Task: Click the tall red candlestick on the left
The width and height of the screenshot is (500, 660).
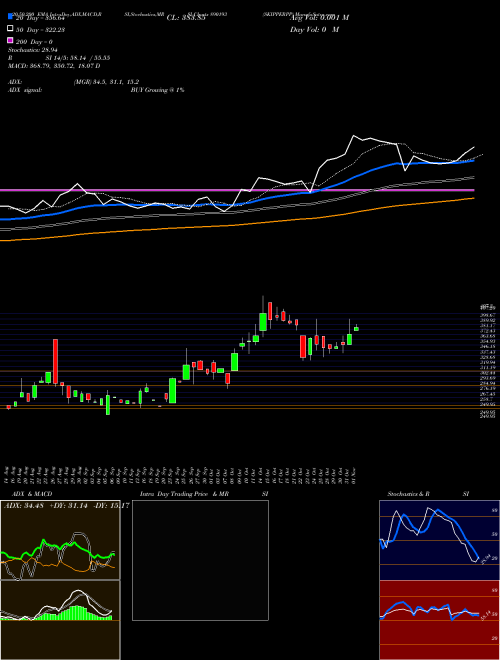Action: (x=55, y=362)
